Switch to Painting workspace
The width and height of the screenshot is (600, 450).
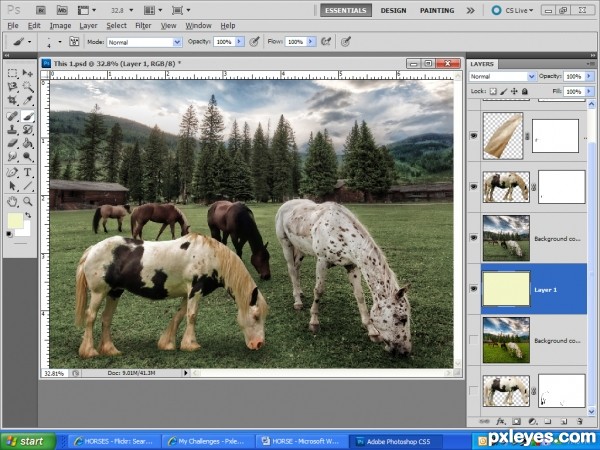tap(437, 10)
